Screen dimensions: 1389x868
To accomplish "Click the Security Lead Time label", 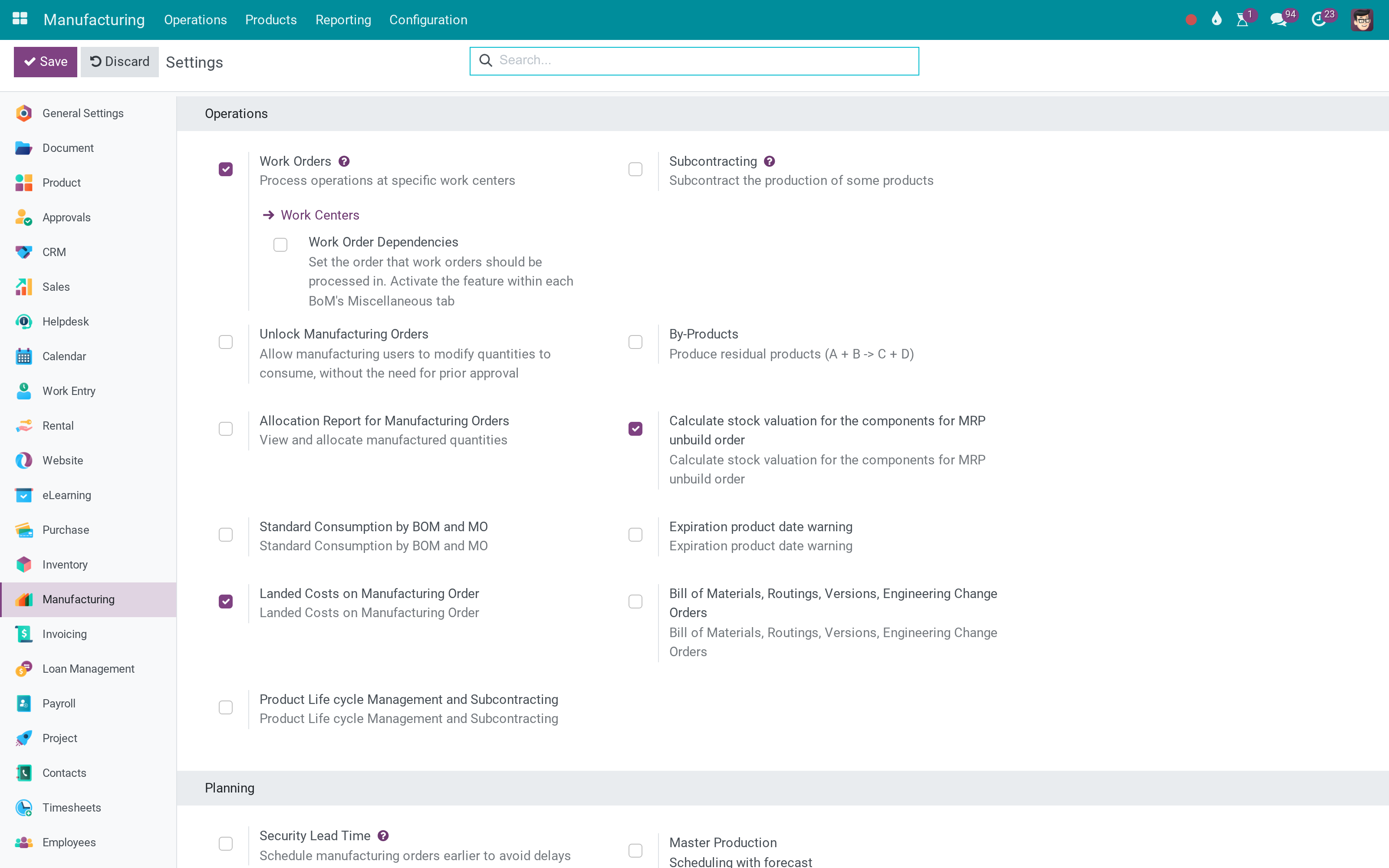I will (x=315, y=836).
